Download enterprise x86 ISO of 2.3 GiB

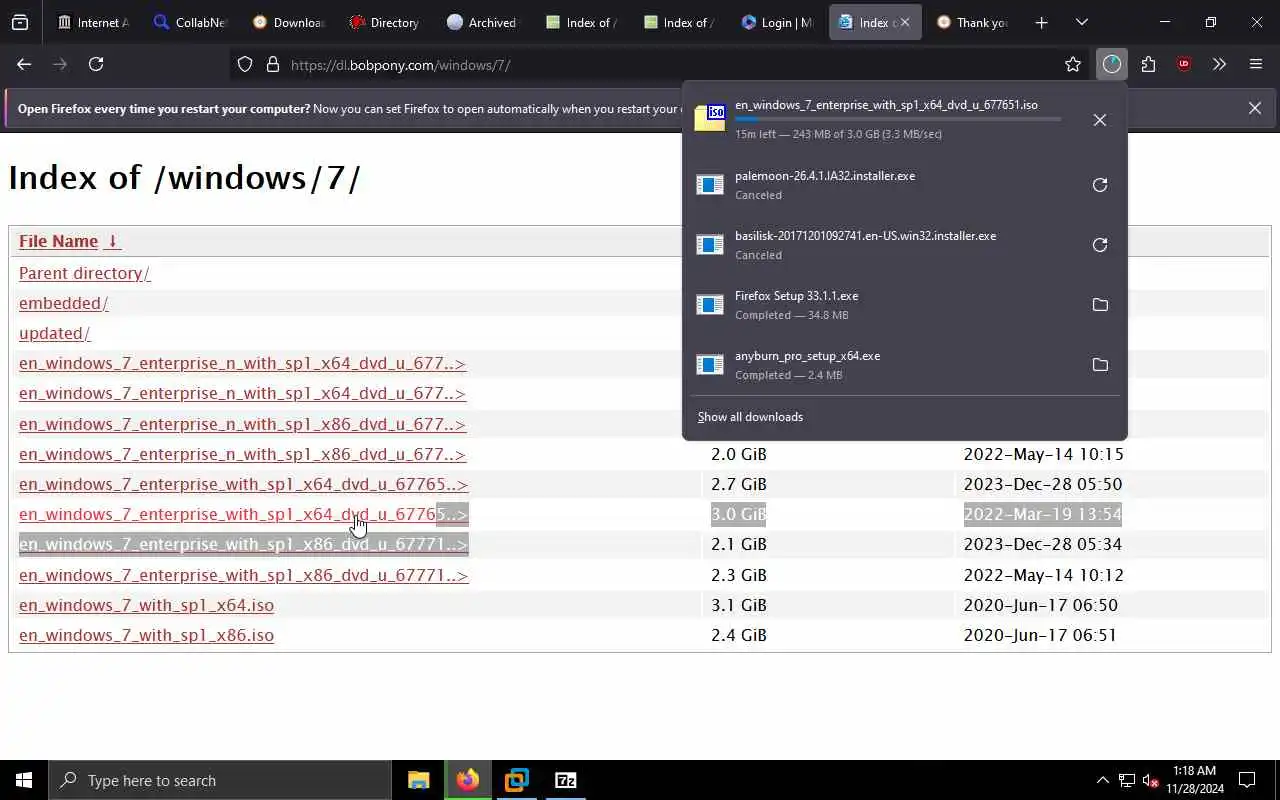click(243, 575)
